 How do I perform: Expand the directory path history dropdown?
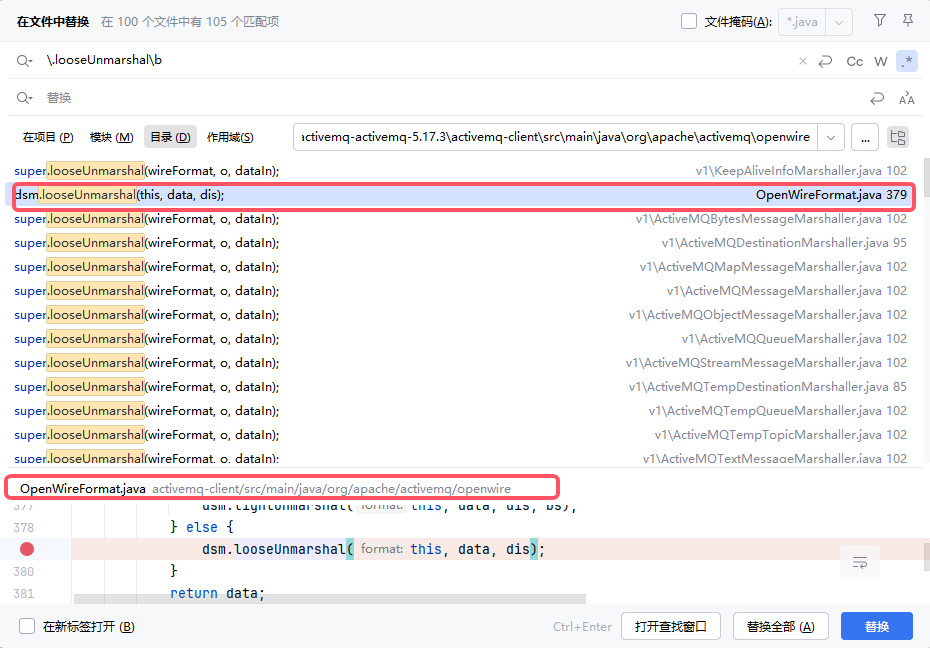pyautogui.click(x=830, y=138)
